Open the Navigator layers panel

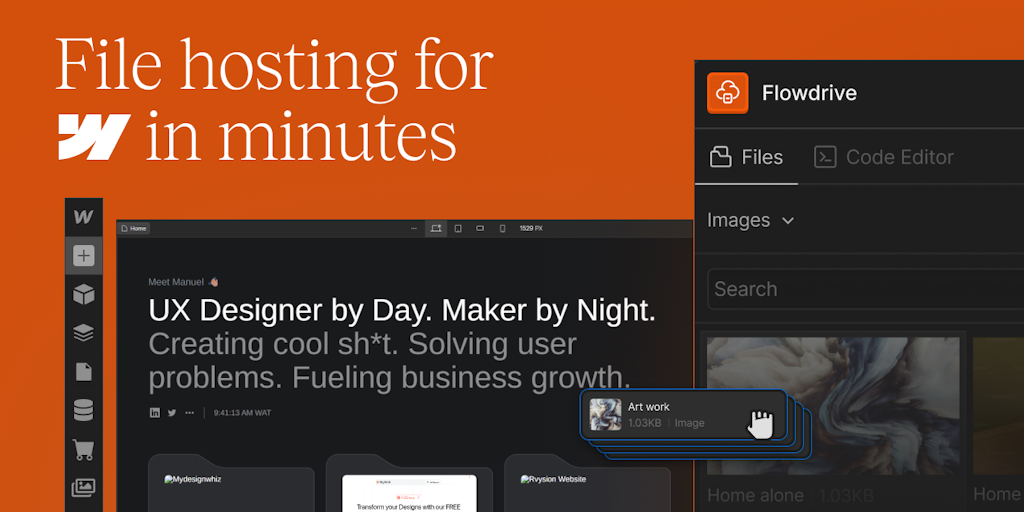84,333
